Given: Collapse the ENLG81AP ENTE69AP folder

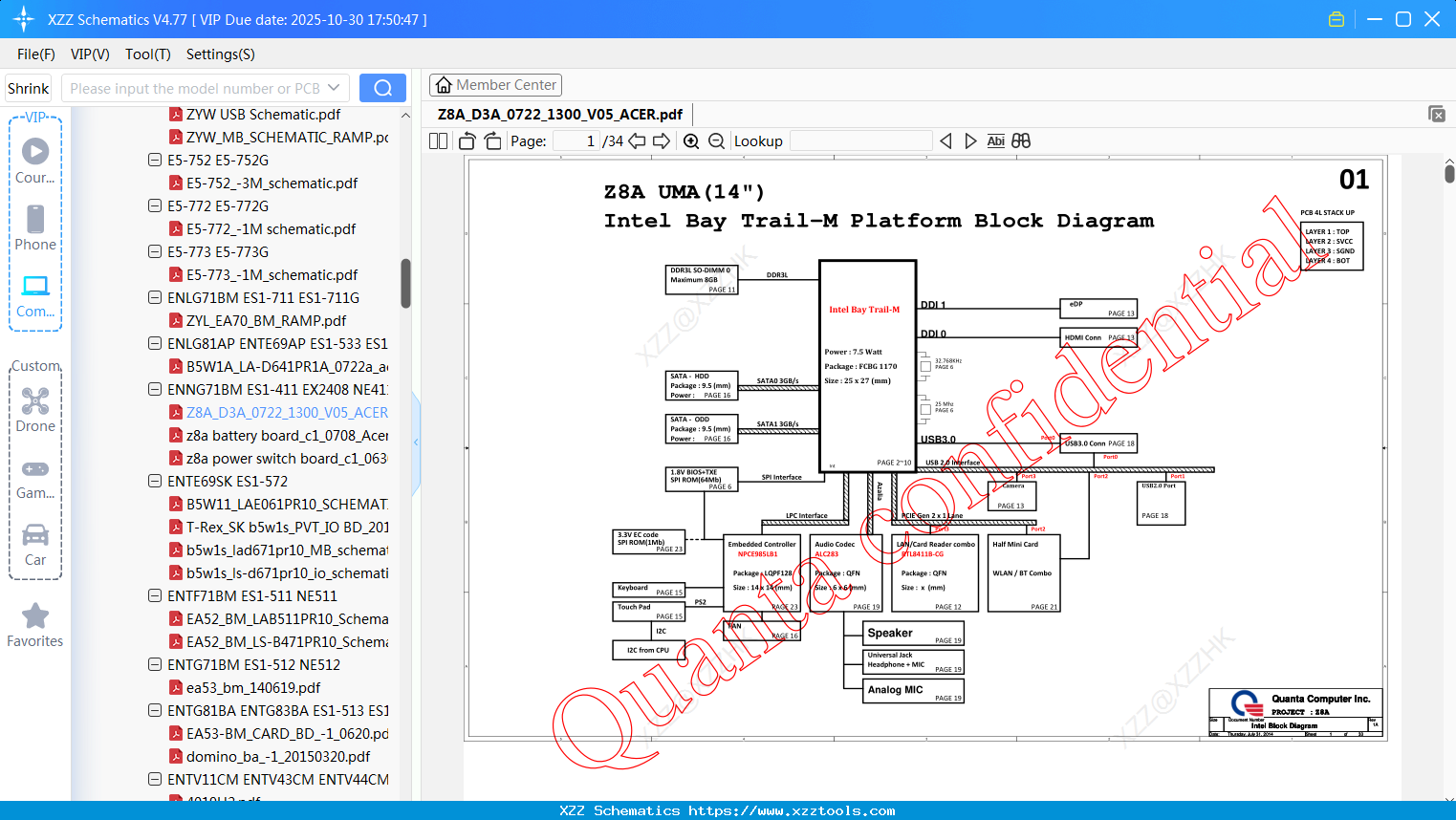Looking at the screenshot, I should pos(155,344).
